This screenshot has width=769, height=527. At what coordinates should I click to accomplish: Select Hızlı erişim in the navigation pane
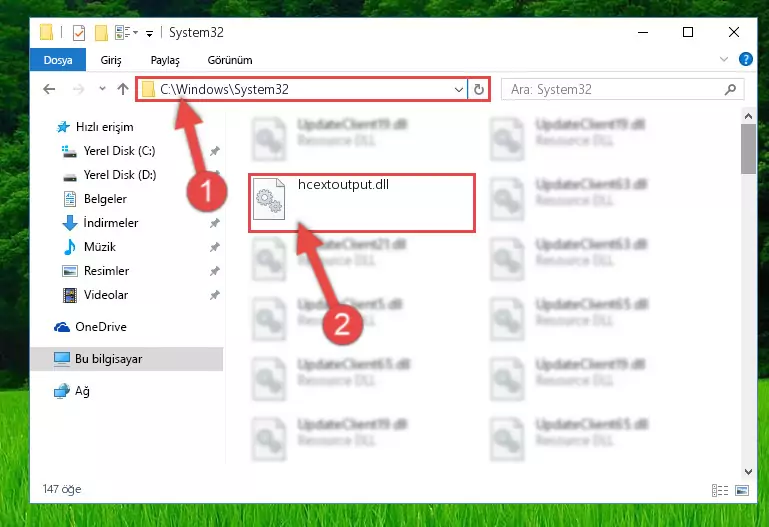pos(104,127)
